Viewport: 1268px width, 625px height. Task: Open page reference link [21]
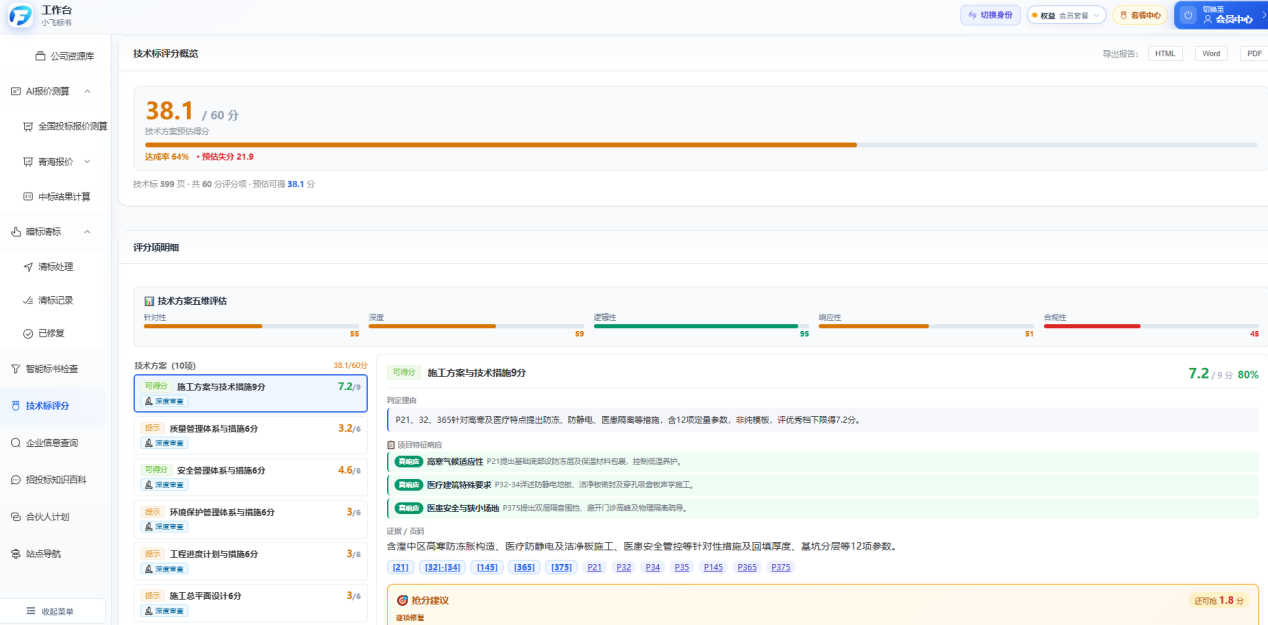tap(401, 568)
